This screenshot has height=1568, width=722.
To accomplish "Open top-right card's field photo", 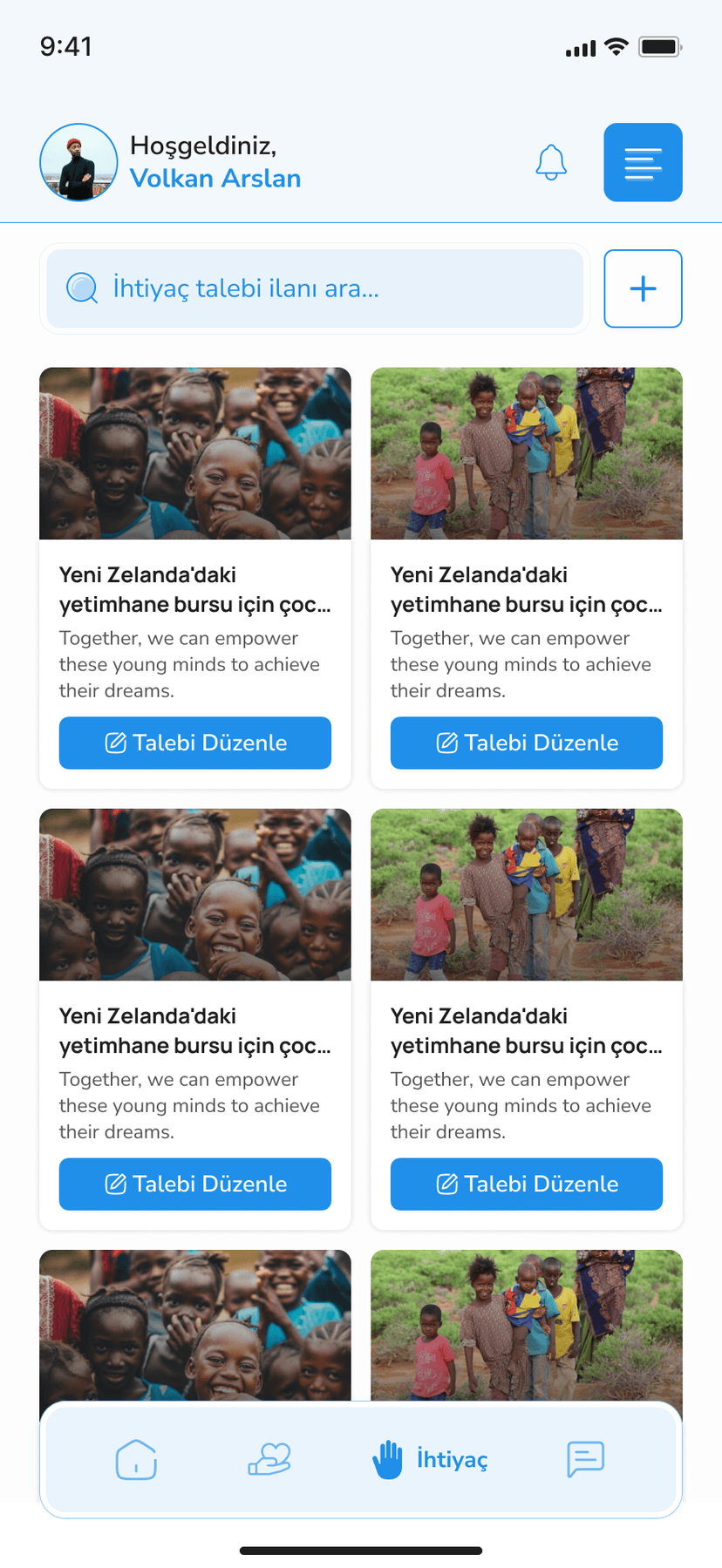I will point(527,453).
